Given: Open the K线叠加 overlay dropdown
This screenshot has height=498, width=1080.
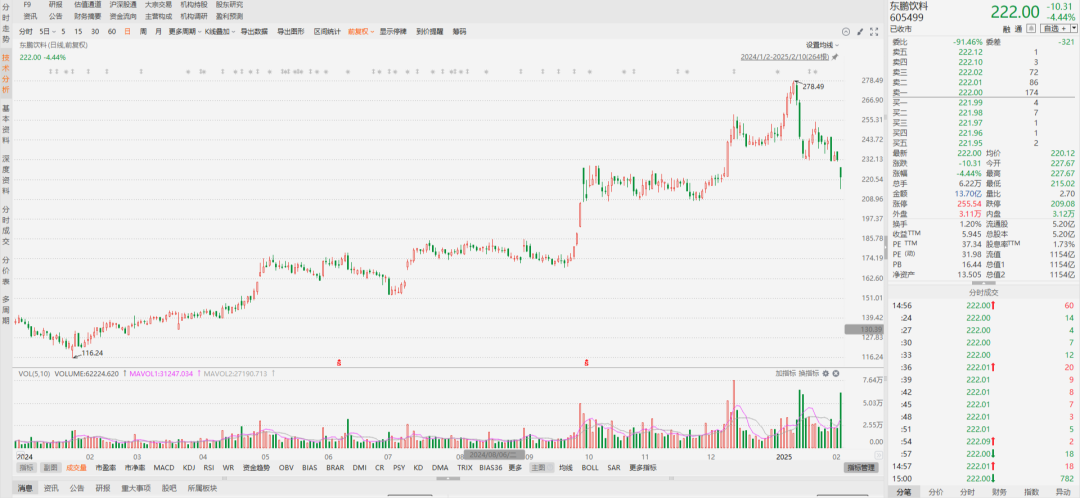Looking at the screenshot, I should 220,32.
